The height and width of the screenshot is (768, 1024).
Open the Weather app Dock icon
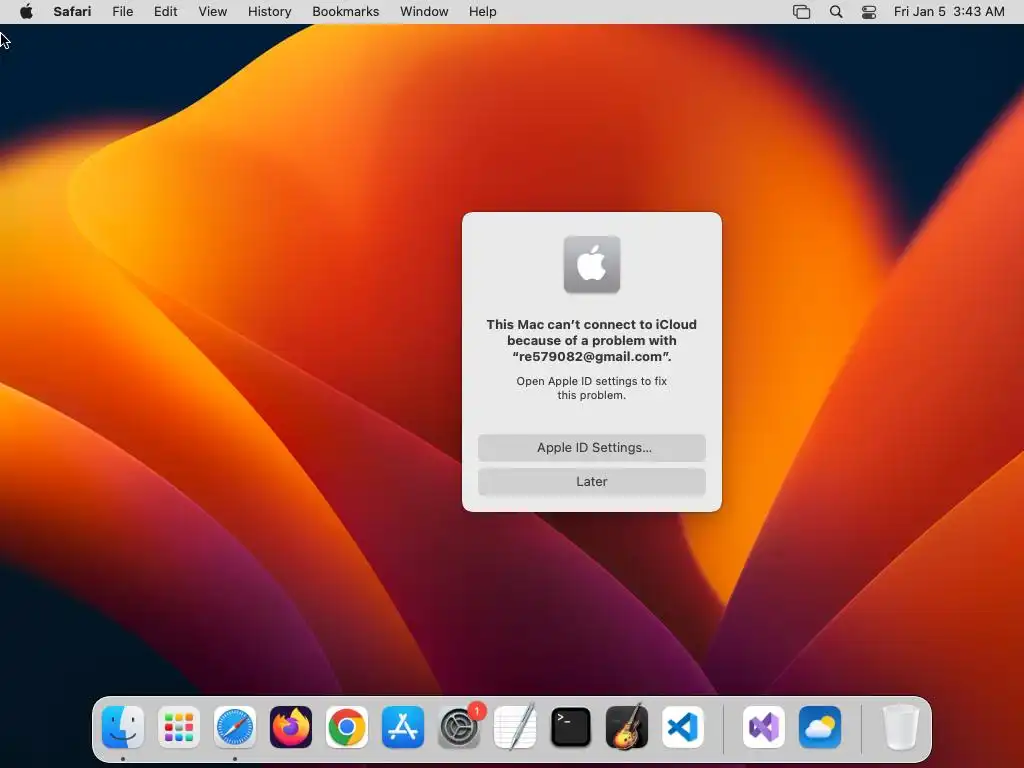820,727
